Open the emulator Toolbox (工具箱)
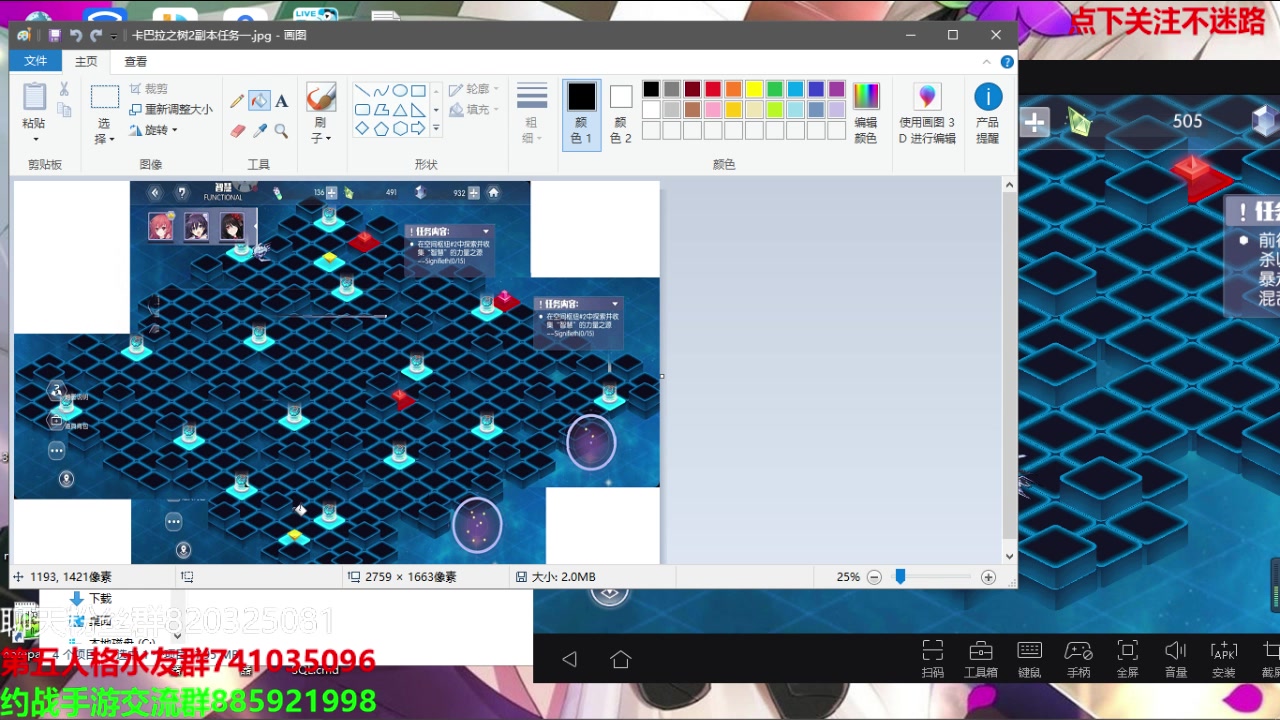The width and height of the screenshot is (1280, 720). tap(981, 659)
